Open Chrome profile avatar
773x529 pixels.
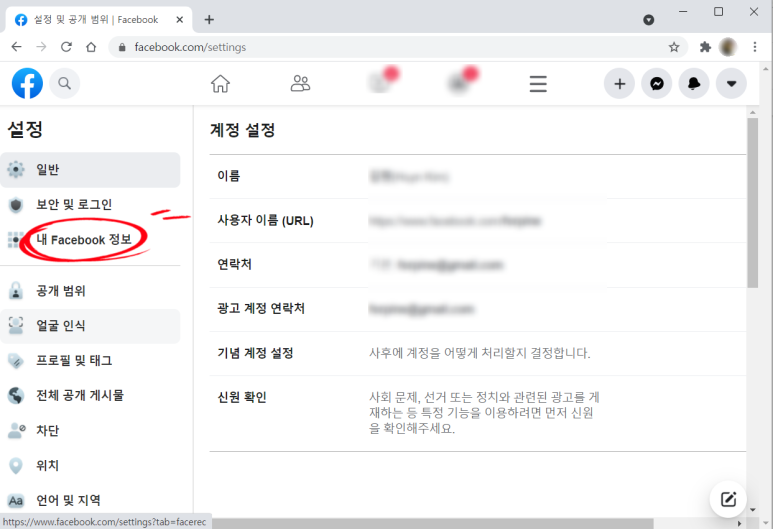tap(728, 47)
